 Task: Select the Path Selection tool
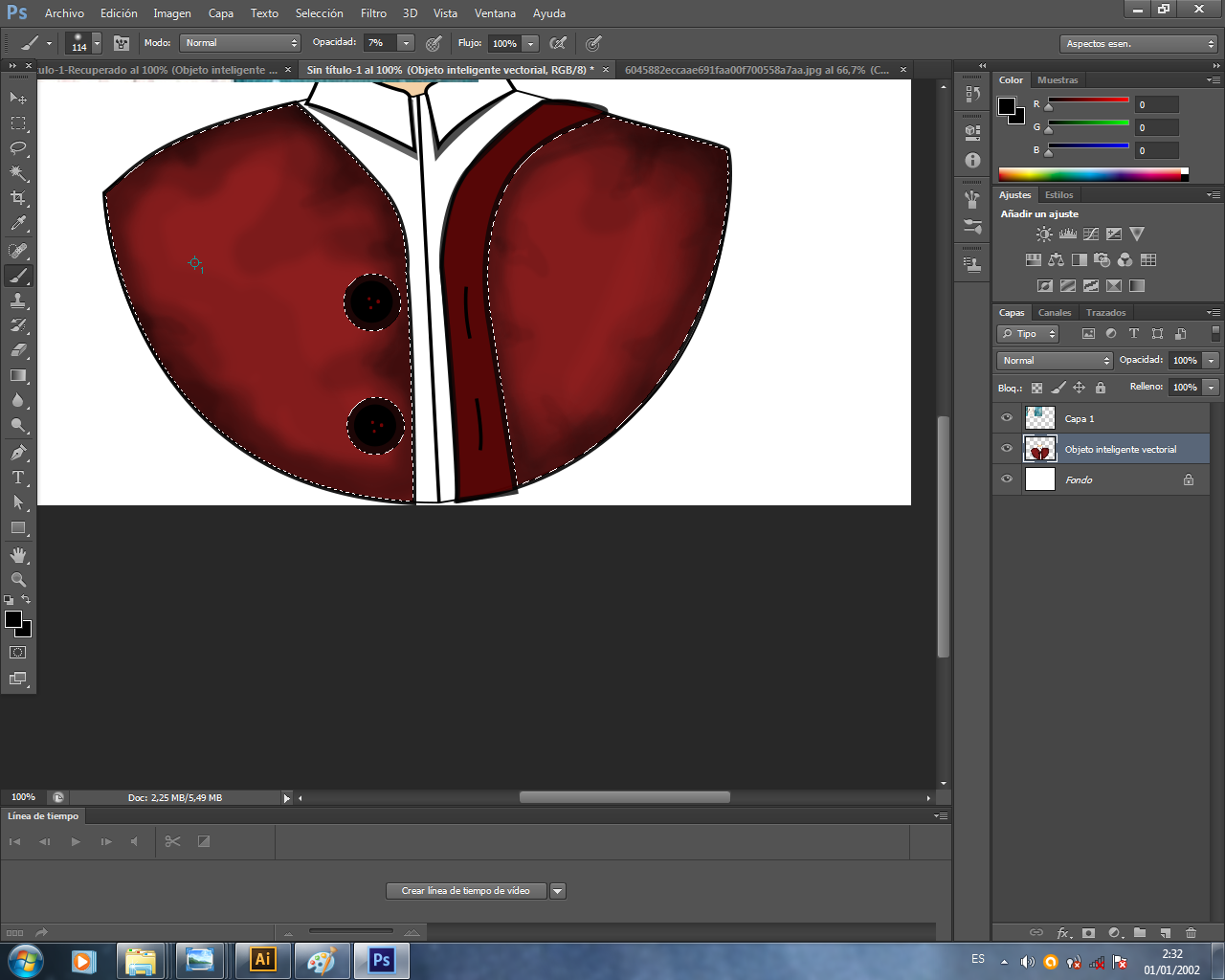point(18,502)
